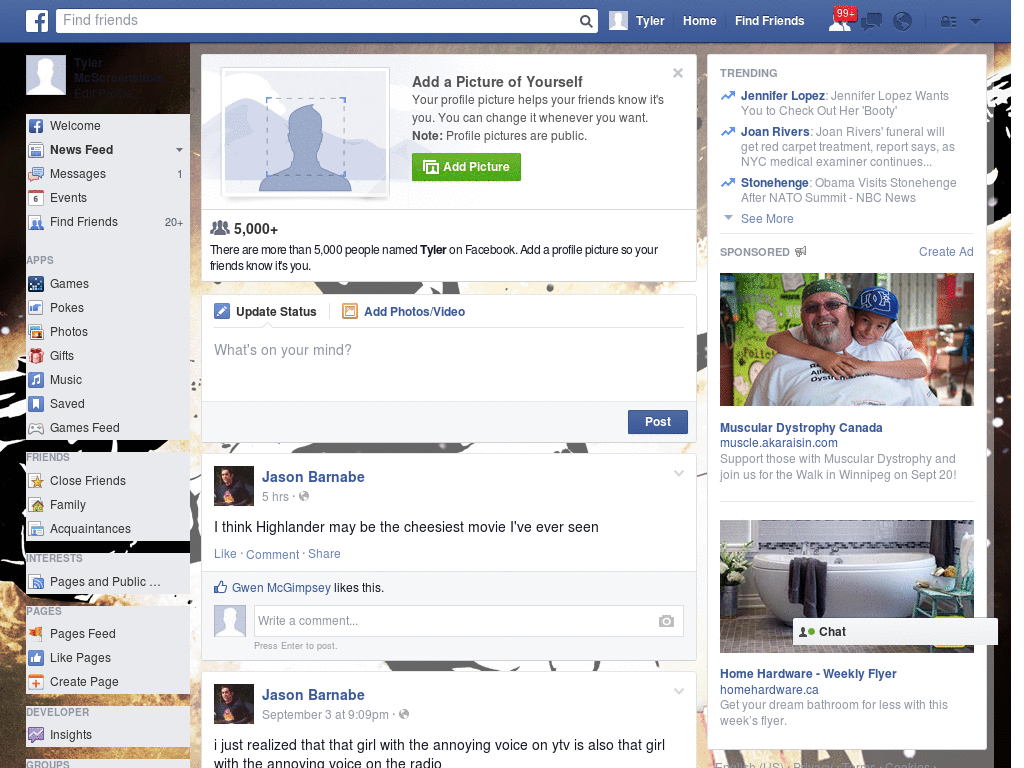Image resolution: width=1024 pixels, height=768 pixels.
Task: Click the Messages sidebar icon
Action: pos(36,174)
